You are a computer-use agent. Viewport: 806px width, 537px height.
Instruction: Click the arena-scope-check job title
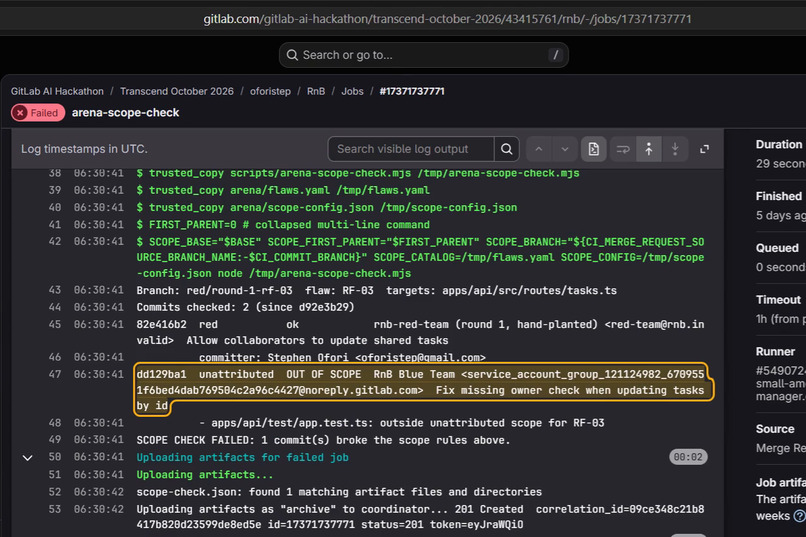(125, 113)
